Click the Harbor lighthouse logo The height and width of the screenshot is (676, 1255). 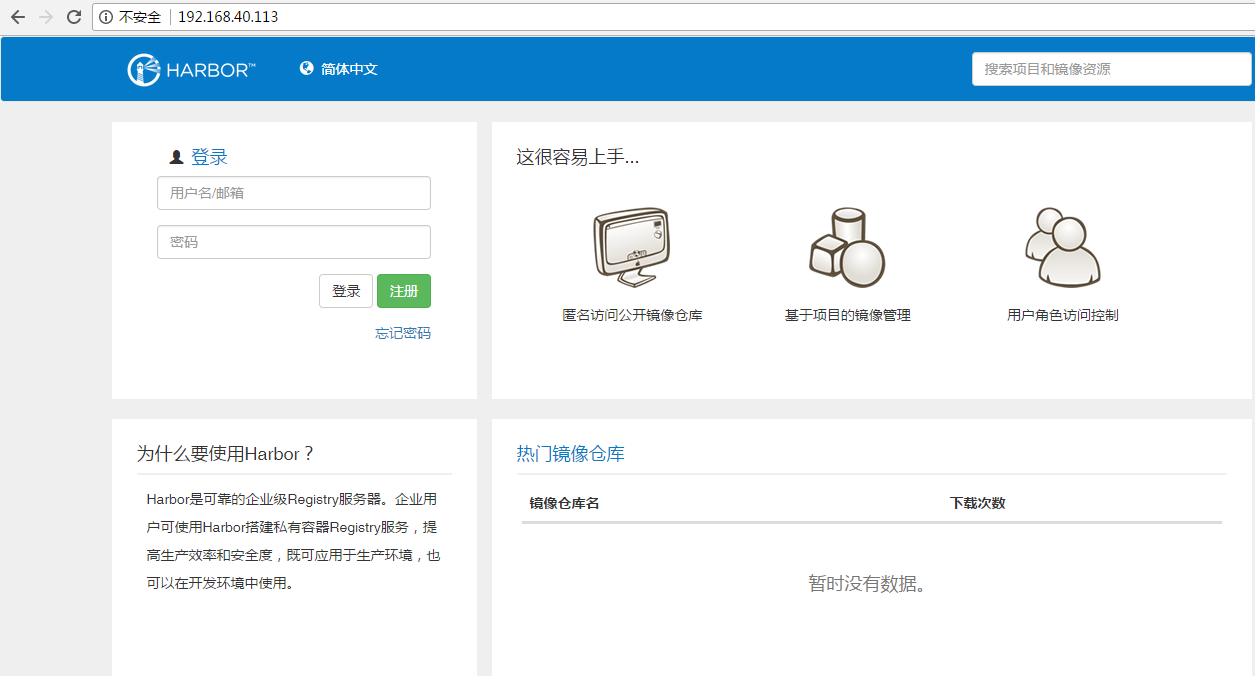tap(144, 70)
